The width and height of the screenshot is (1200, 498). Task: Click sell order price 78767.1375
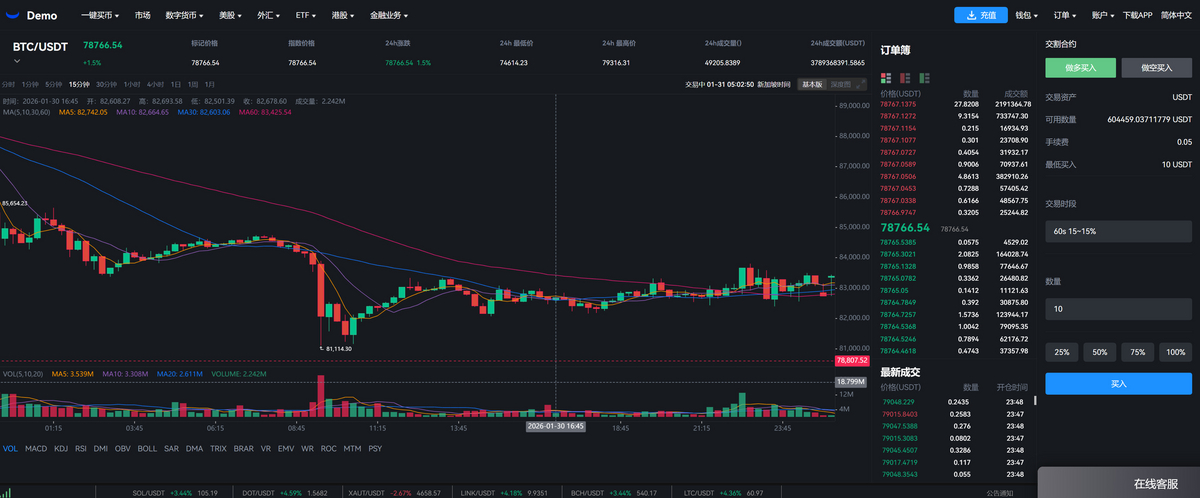[x=898, y=104]
